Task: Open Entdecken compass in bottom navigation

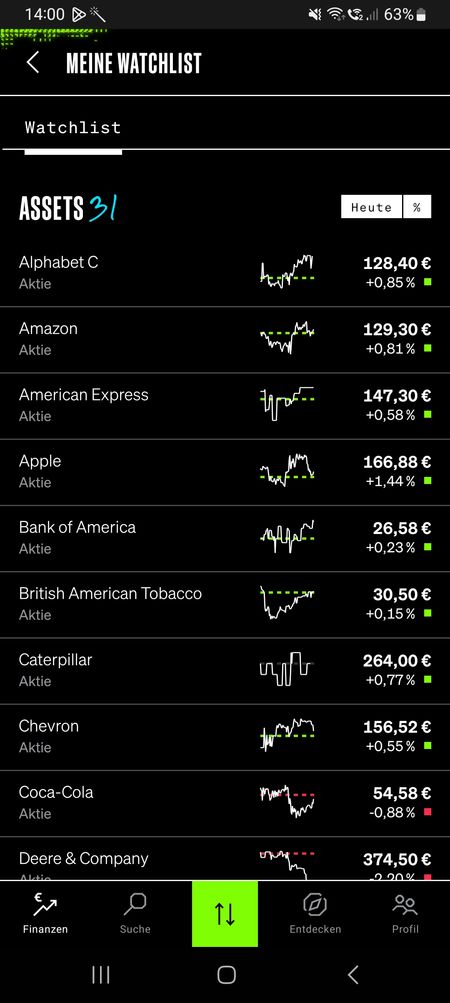Action: click(315, 913)
